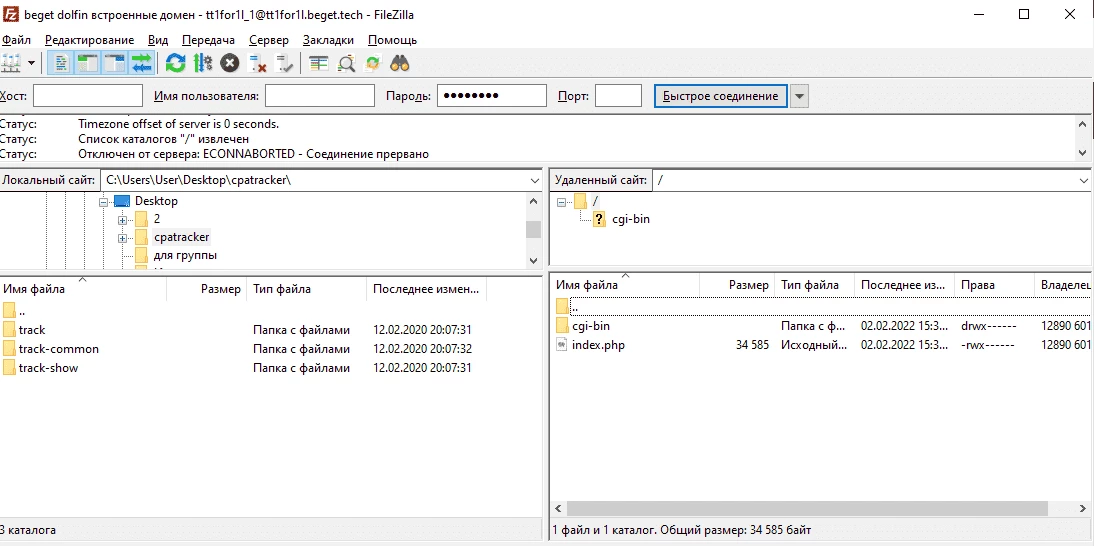Toggle remote directory tree display
Screen dimensions: 1094x546
(x=115, y=63)
